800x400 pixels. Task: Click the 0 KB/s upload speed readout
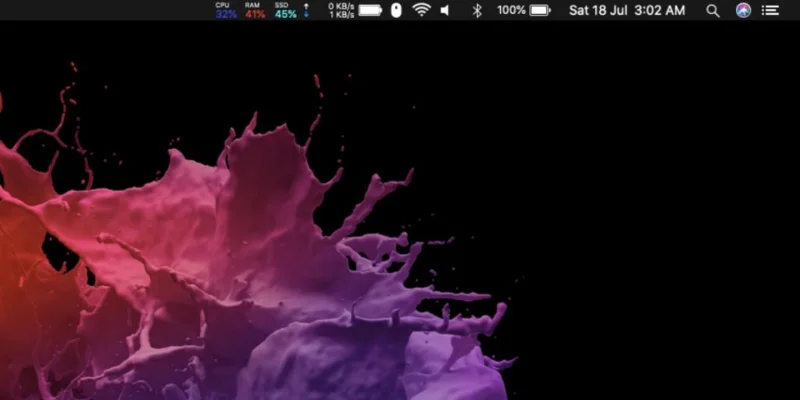(341, 6)
